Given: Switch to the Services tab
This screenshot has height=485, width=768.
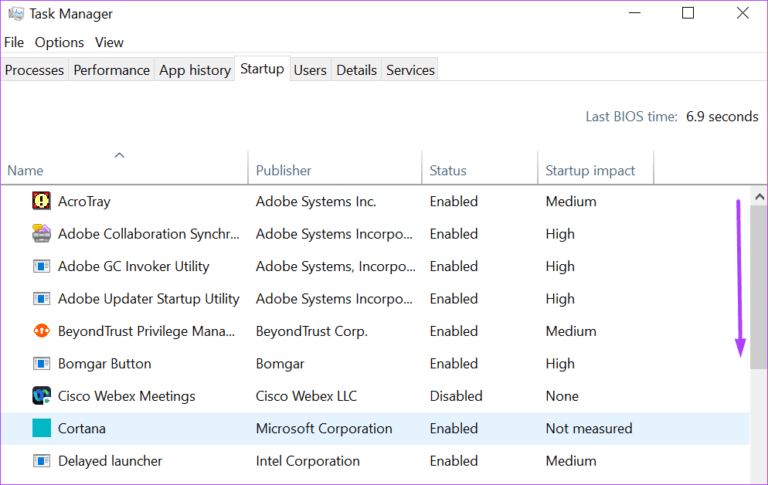Looking at the screenshot, I should (410, 70).
